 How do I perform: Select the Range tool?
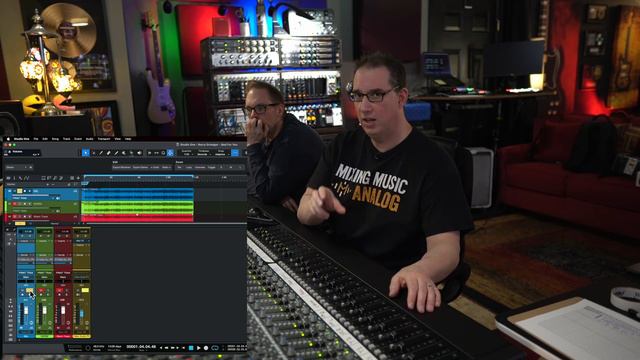click(x=93, y=153)
